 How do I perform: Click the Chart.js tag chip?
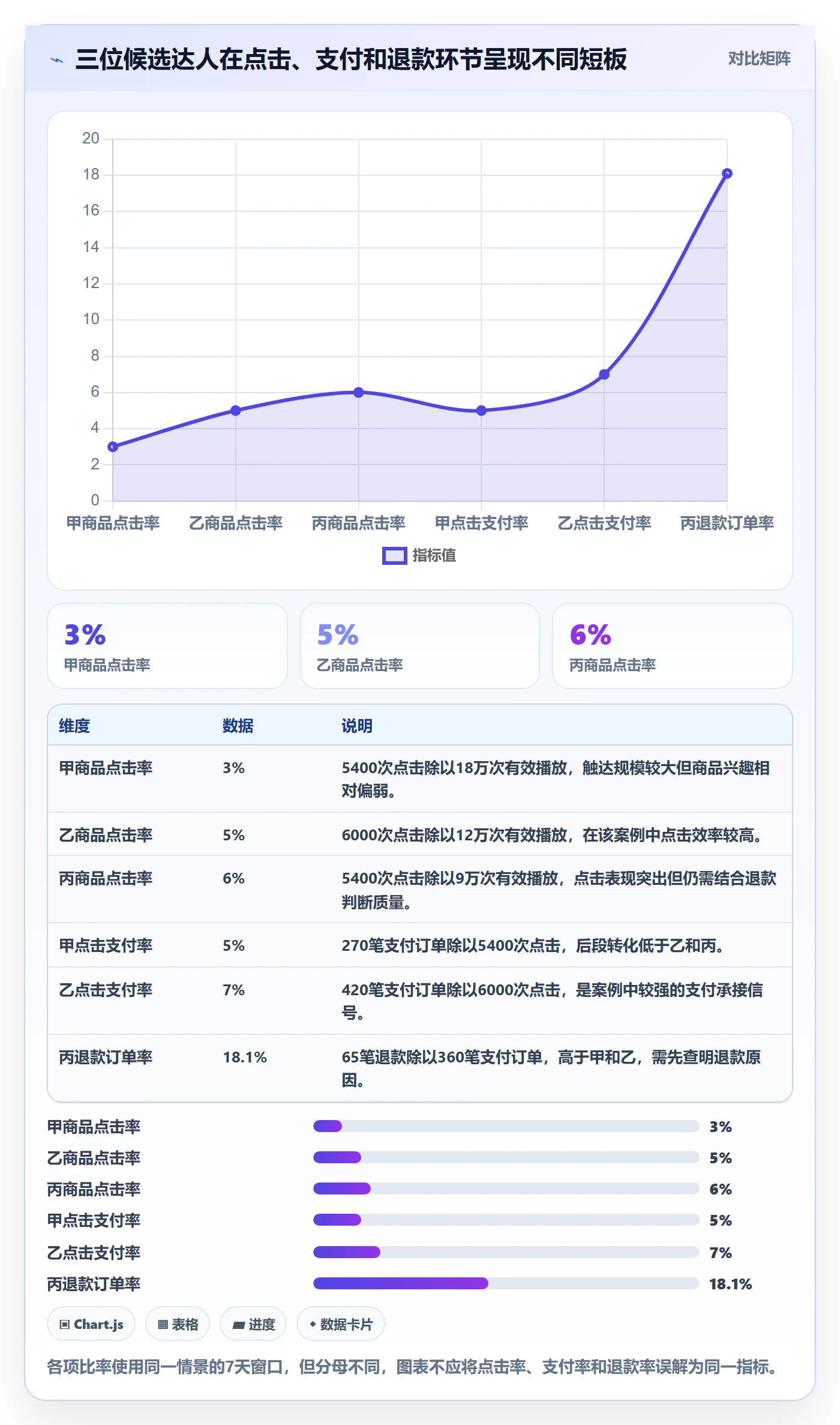[x=91, y=1324]
